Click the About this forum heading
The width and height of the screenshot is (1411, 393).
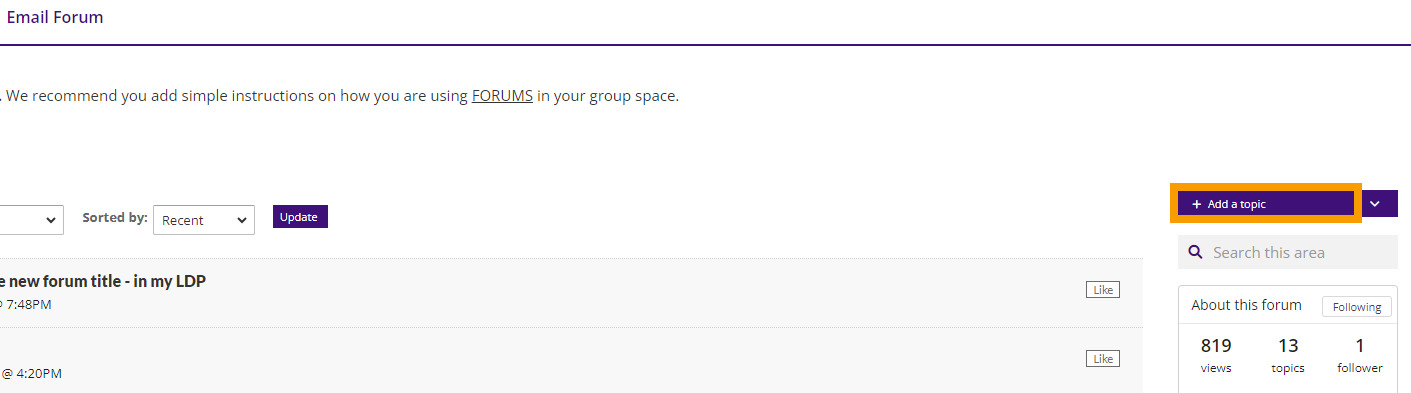(x=1246, y=305)
